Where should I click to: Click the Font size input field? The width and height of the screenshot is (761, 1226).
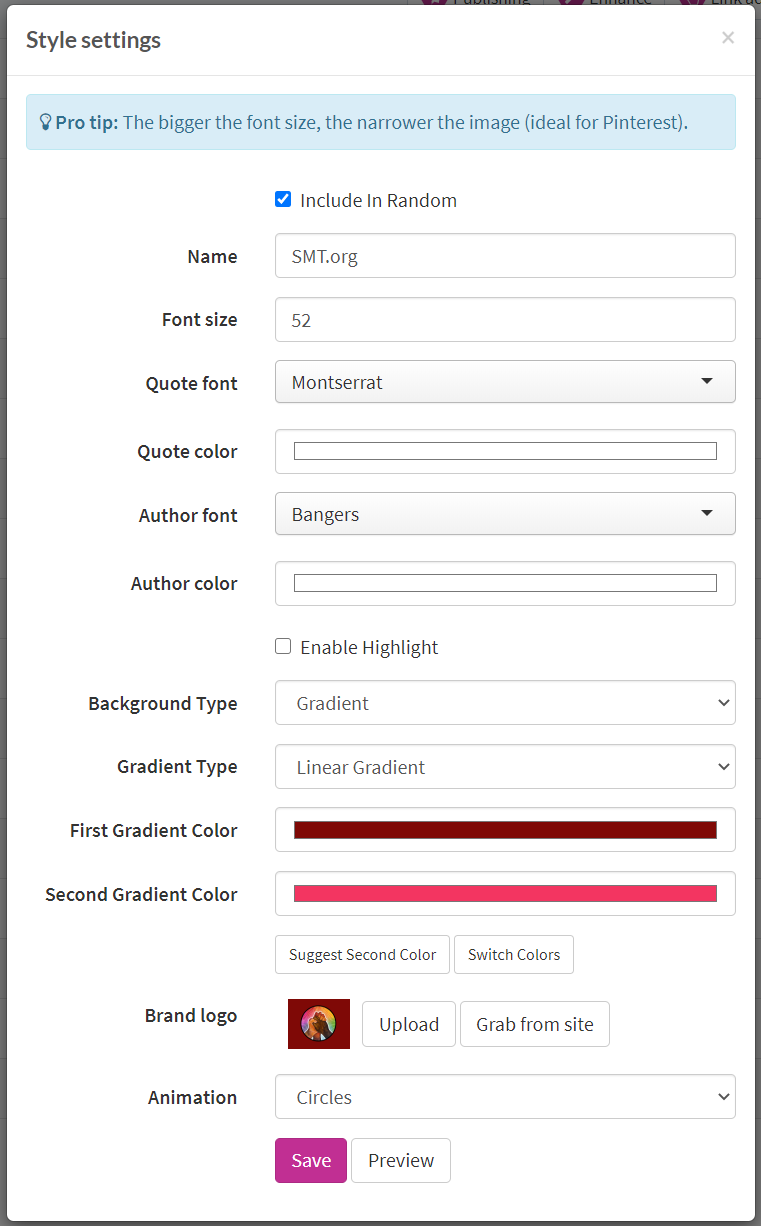pyautogui.click(x=505, y=320)
